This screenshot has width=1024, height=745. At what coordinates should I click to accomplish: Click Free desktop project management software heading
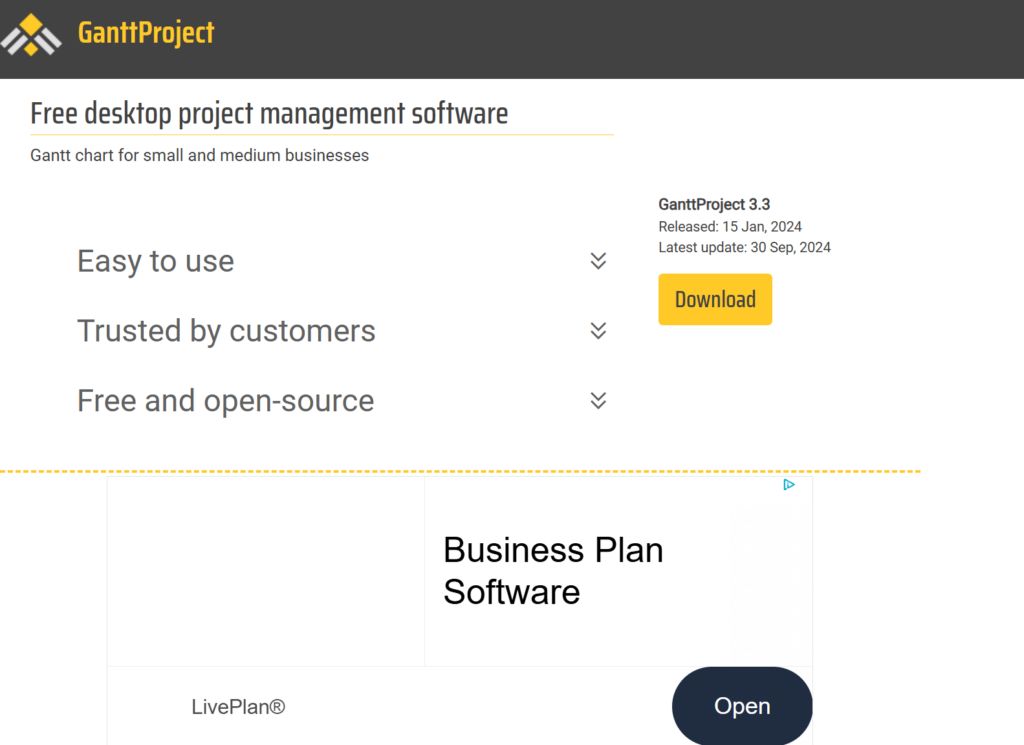click(x=269, y=113)
